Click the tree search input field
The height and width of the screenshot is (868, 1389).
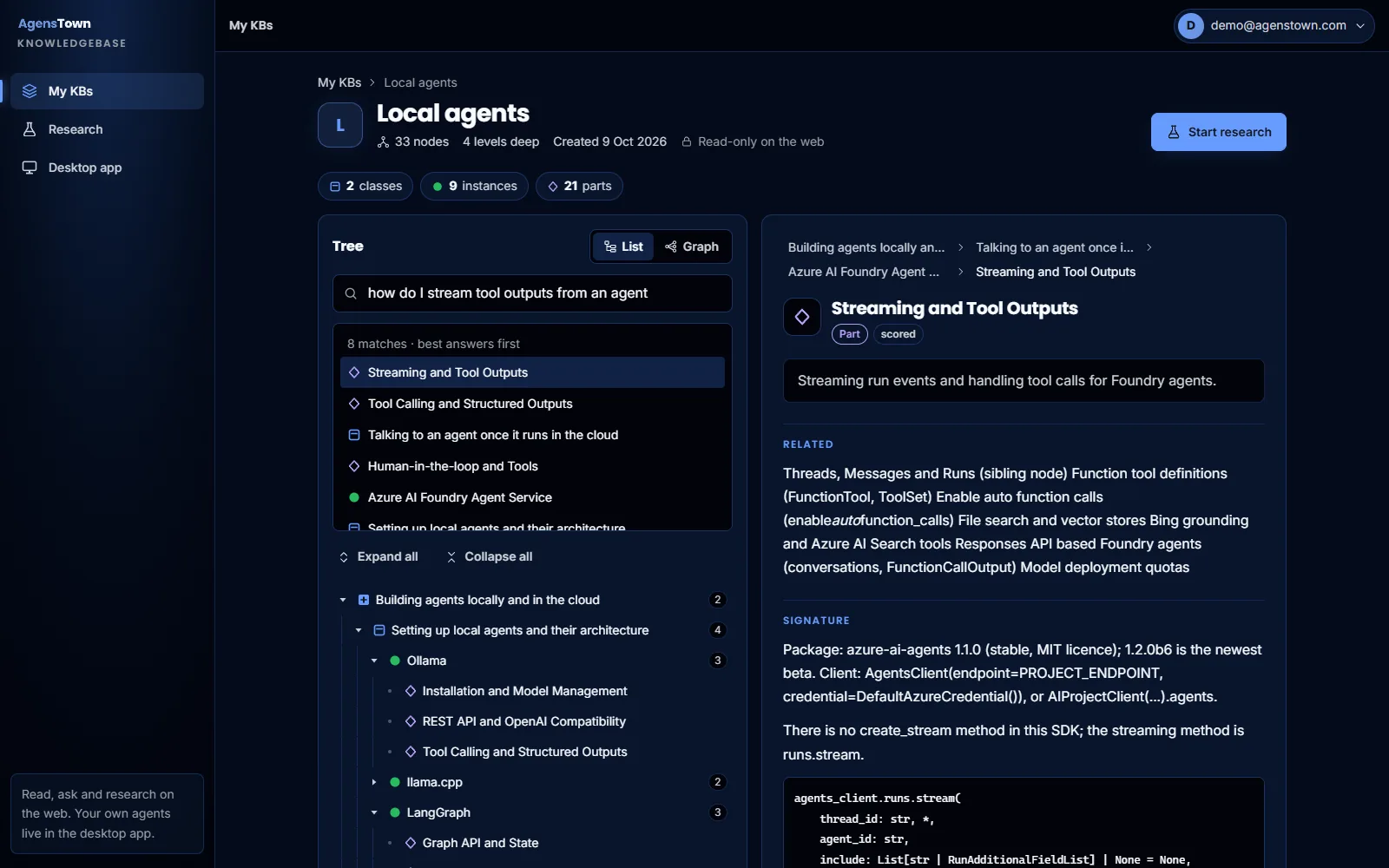[532, 293]
